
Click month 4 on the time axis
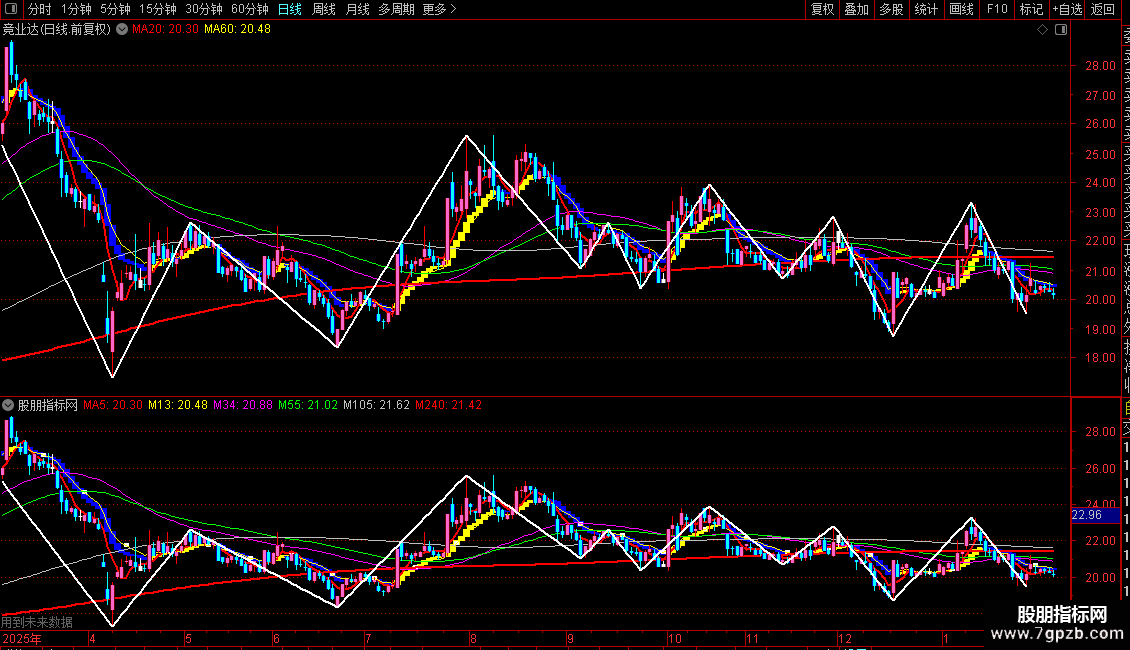click(x=92, y=639)
